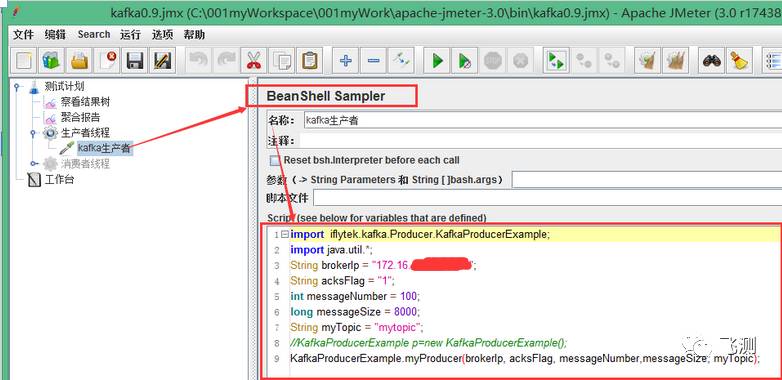Image resolution: width=782 pixels, height=380 pixels.
Task: Undo the last change icon
Action: [x=198, y=61]
